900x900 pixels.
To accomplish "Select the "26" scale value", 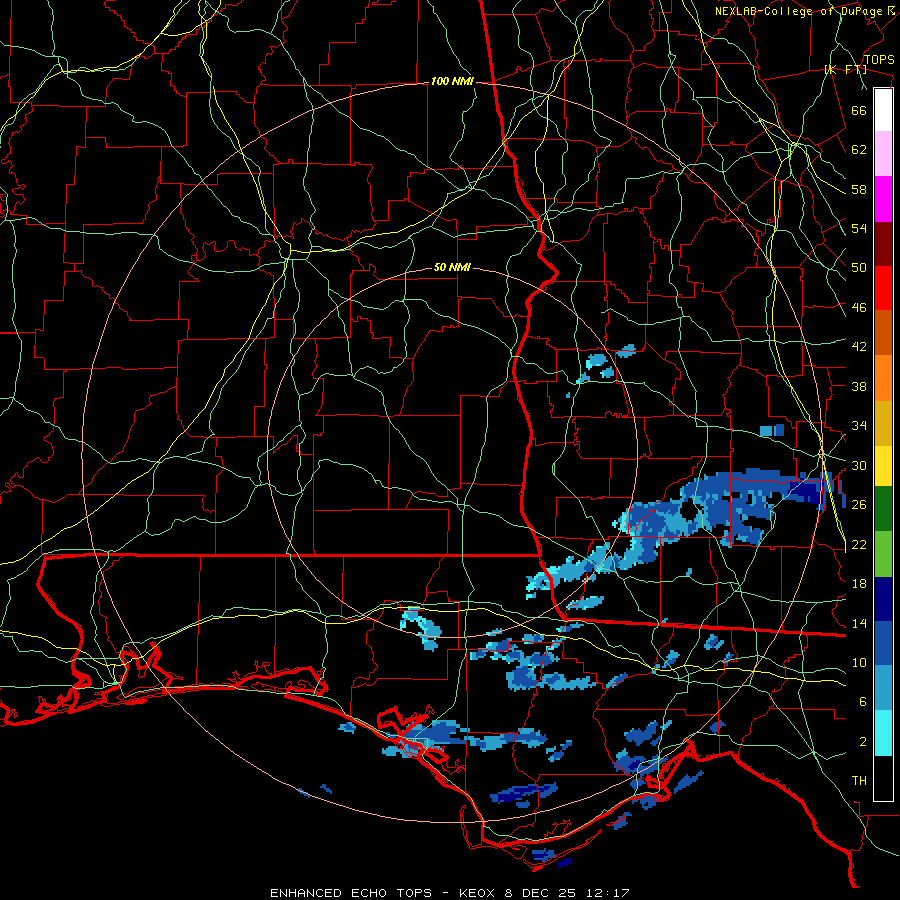I will click(859, 505).
